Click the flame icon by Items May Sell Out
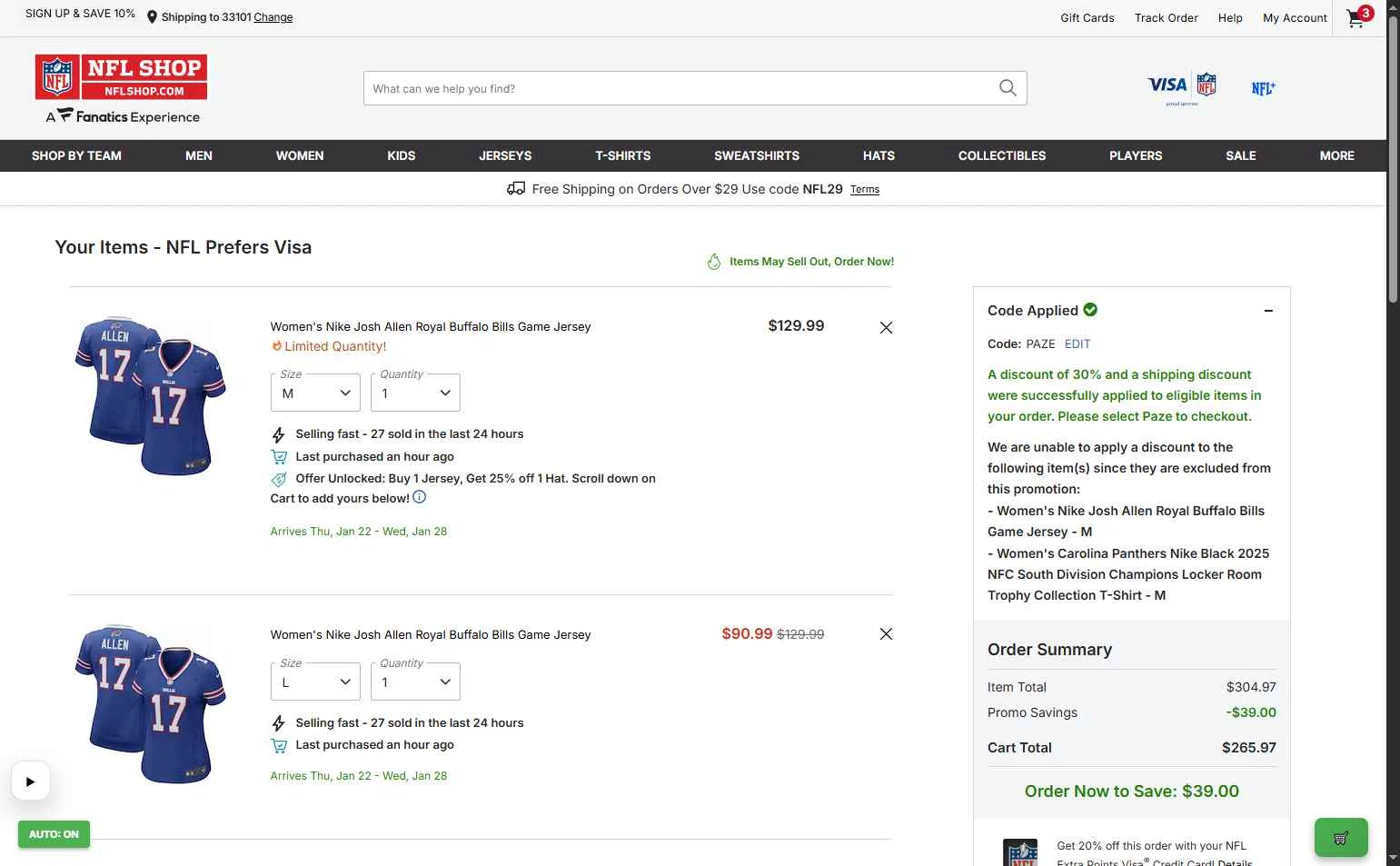Screen dimensions: 1400x866 [714, 262]
